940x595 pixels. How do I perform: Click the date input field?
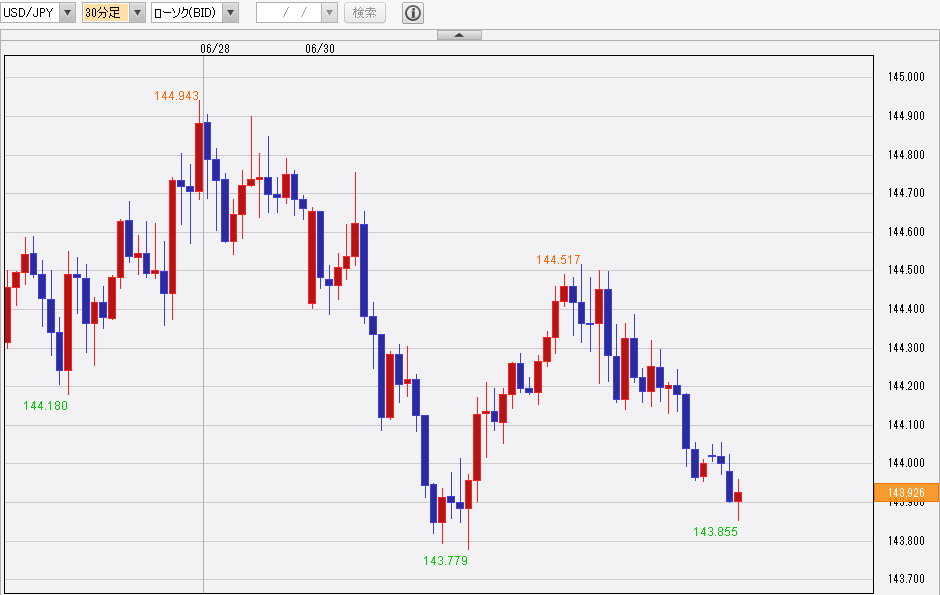point(289,13)
